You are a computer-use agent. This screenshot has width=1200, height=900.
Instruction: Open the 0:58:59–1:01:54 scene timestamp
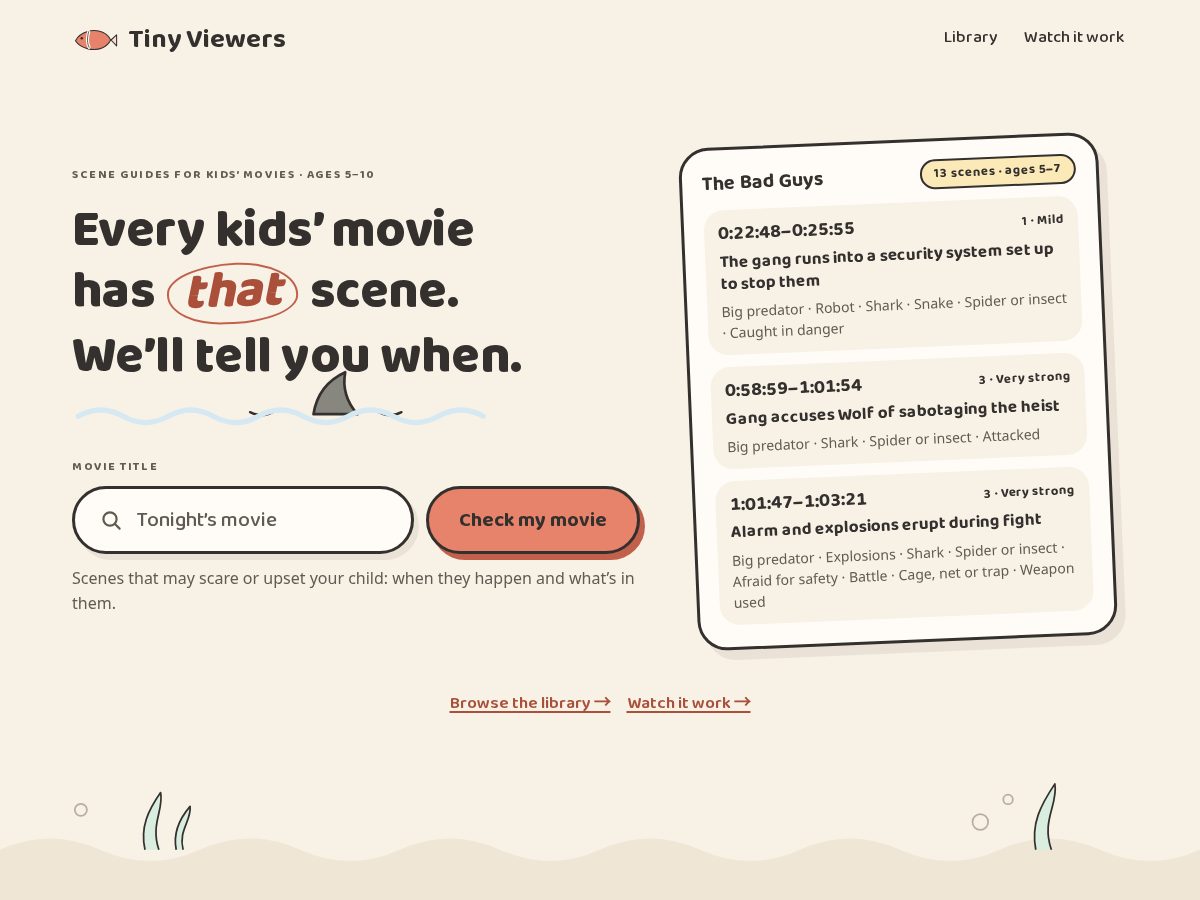coord(793,387)
